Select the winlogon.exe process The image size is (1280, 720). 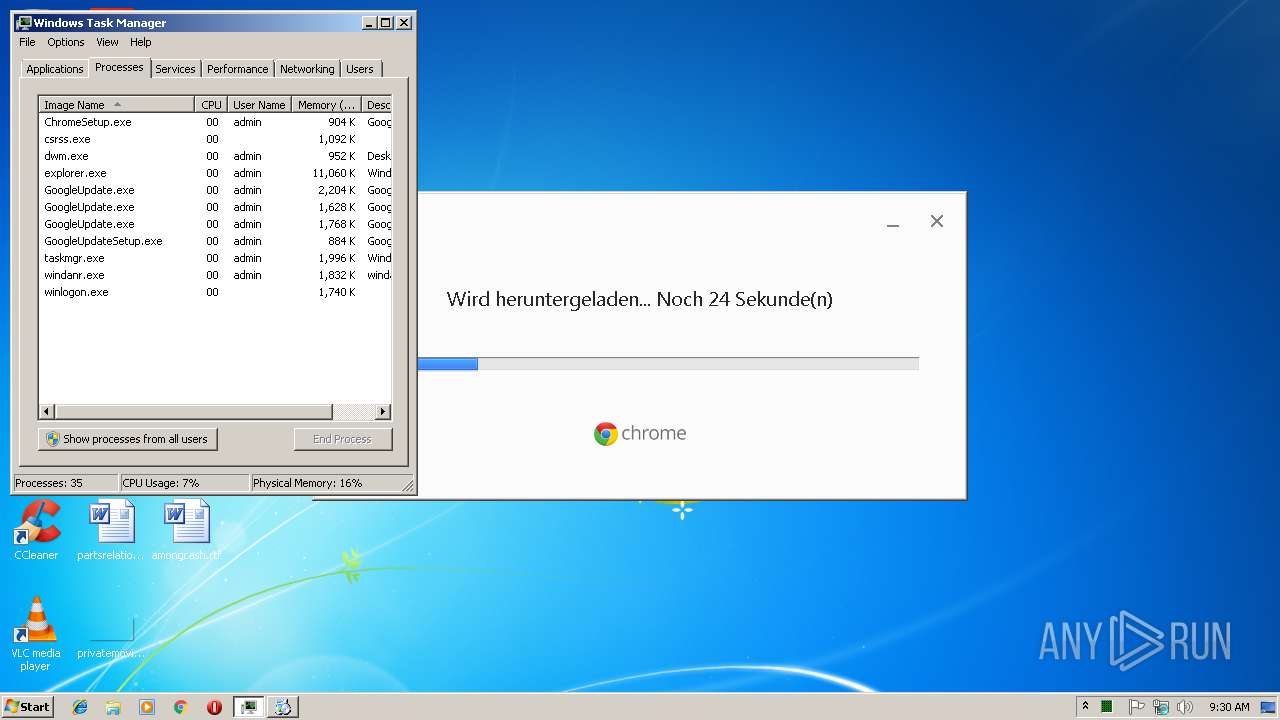pyautogui.click(x=215, y=292)
